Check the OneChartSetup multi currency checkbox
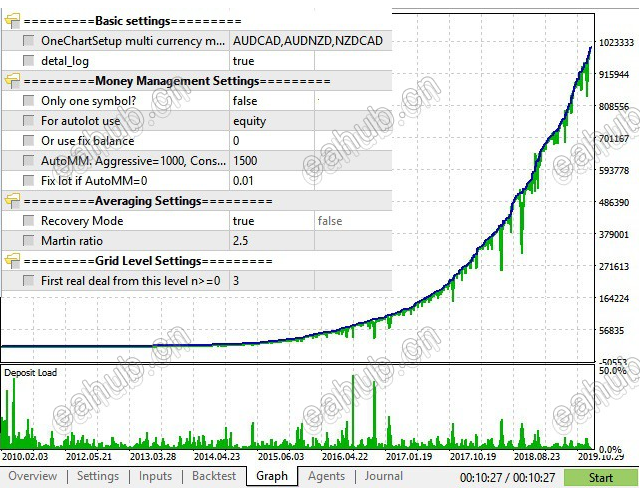640x491 pixels. point(29,40)
